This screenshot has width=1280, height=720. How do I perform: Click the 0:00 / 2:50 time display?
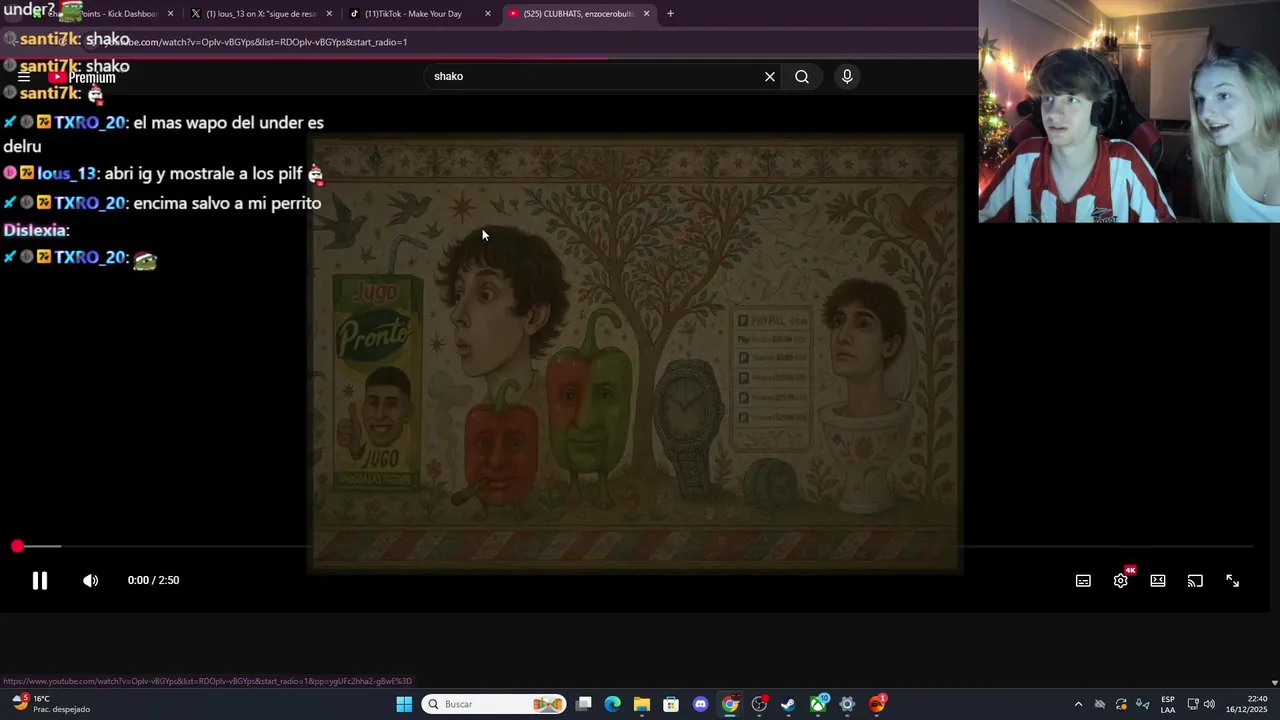click(x=153, y=580)
